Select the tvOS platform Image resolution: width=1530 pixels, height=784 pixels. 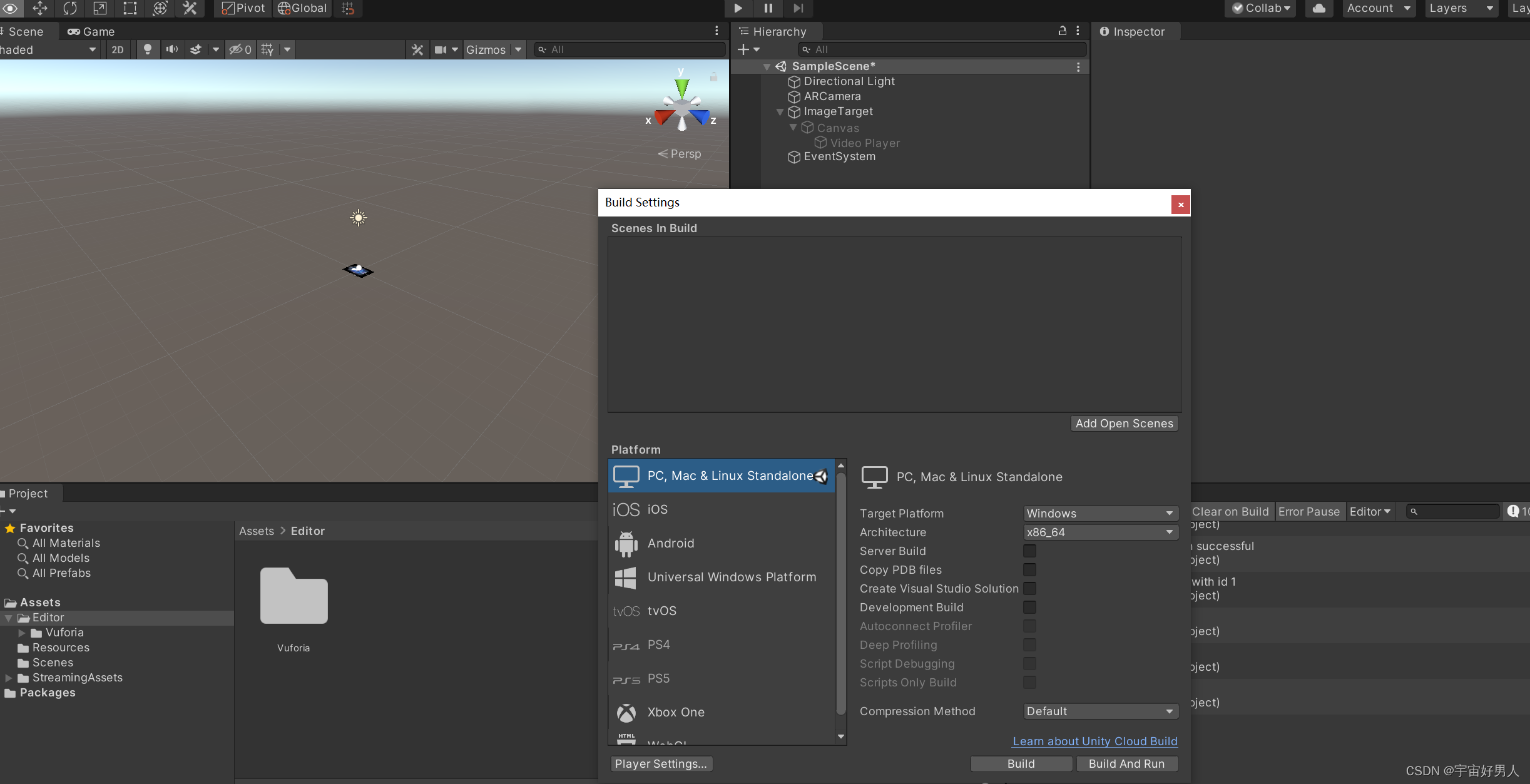coord(722,611)
